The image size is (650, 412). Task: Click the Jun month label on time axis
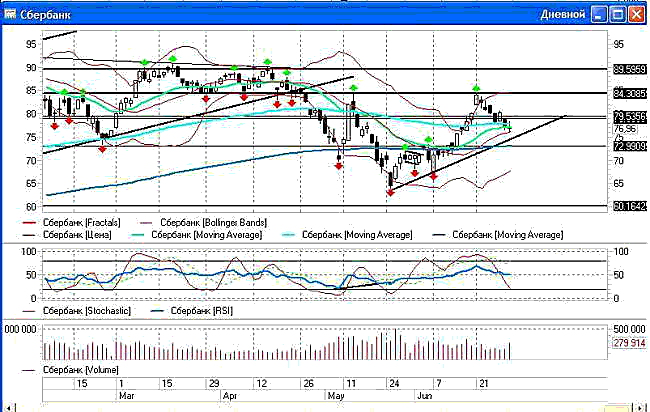coord(425,396)
